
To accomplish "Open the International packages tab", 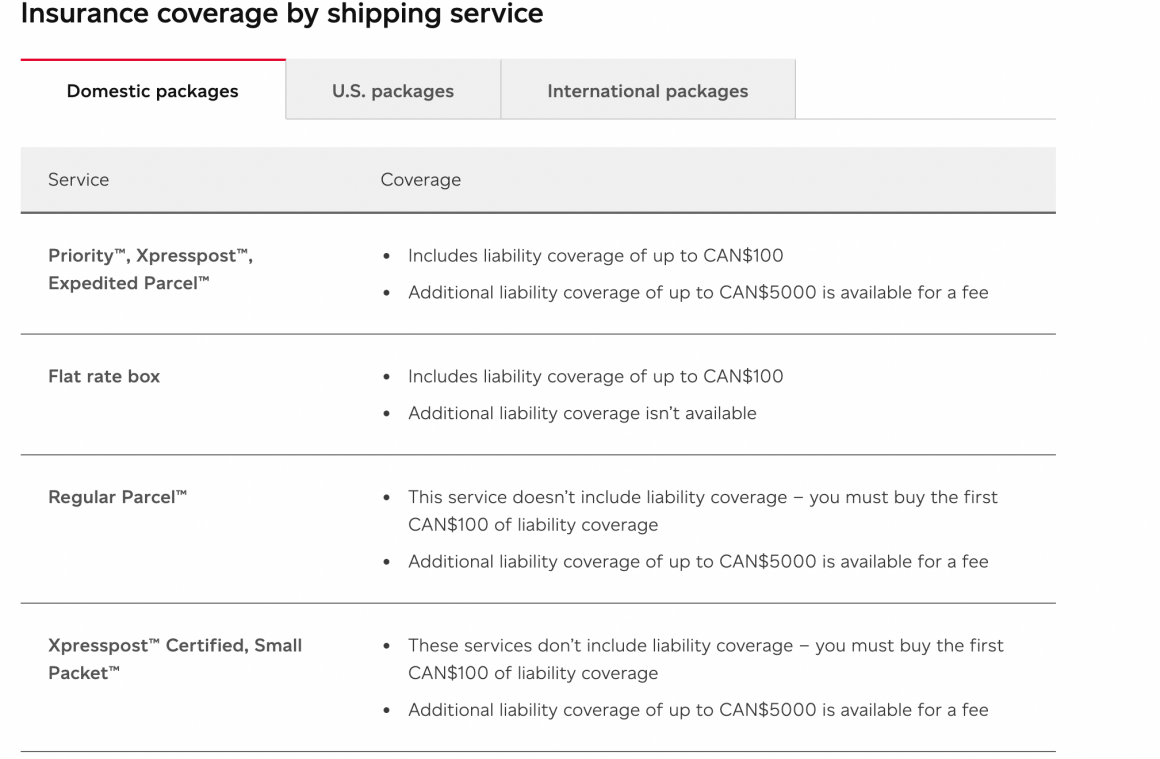I will [x=647, y=90].
